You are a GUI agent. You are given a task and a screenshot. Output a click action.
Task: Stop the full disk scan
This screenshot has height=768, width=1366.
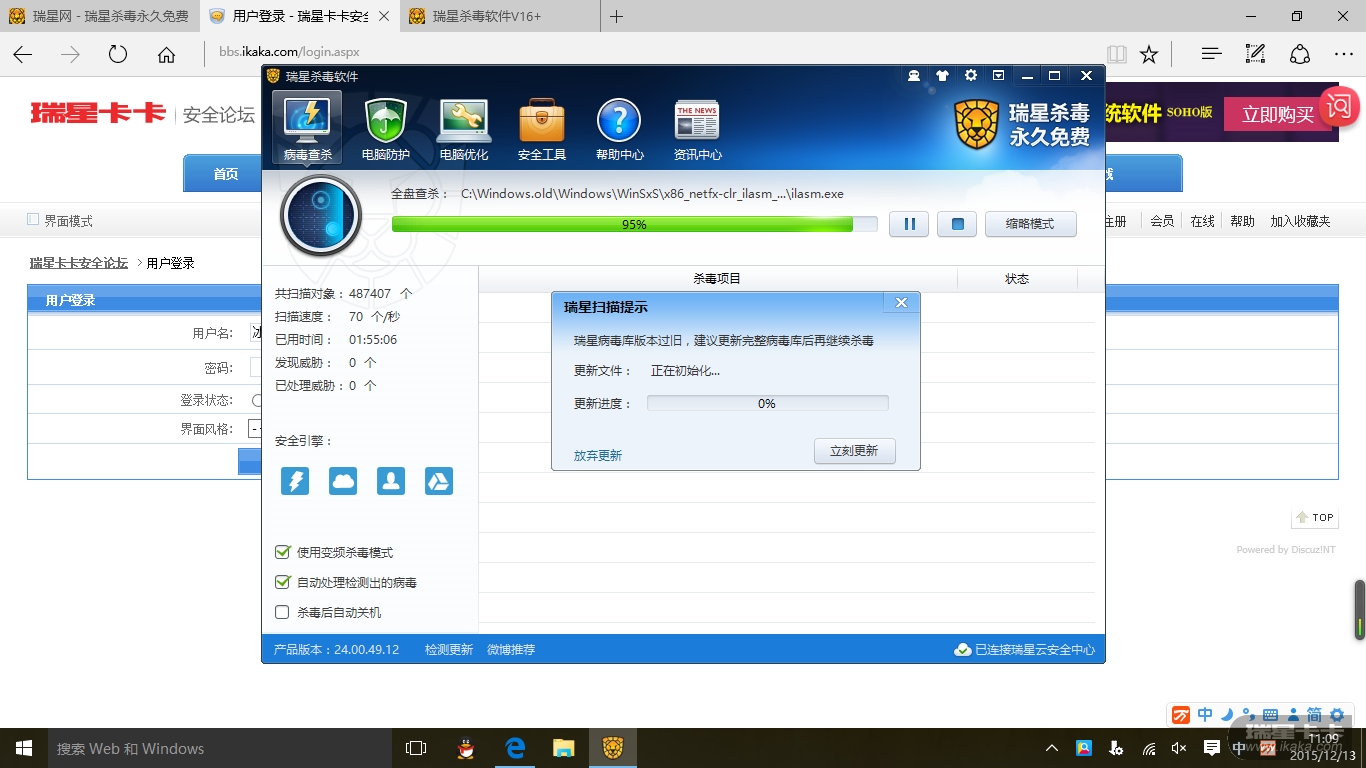(x=957, y=224)
